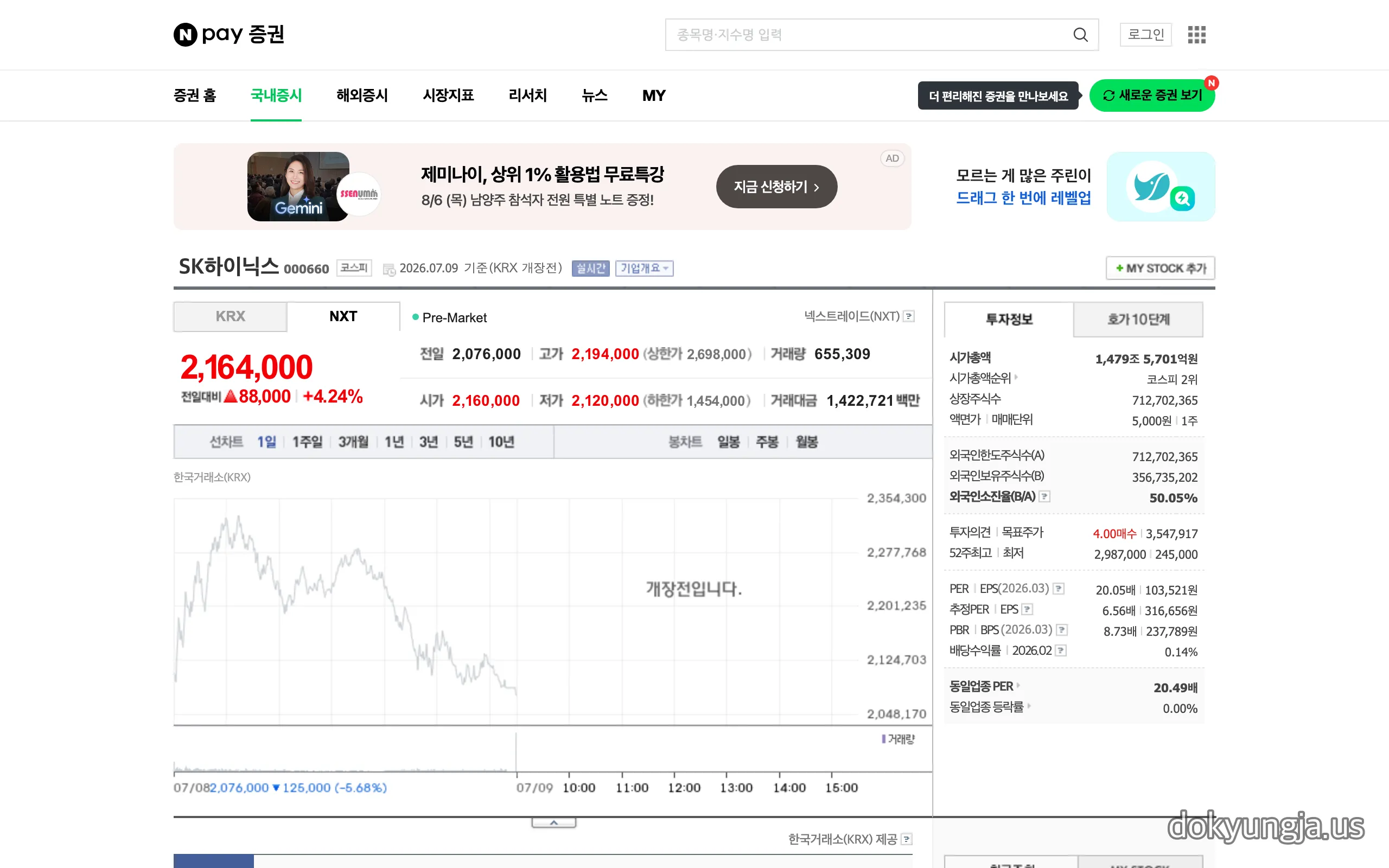
Task: Expand the 기업개요 dropdown
Action: [644, 268]
